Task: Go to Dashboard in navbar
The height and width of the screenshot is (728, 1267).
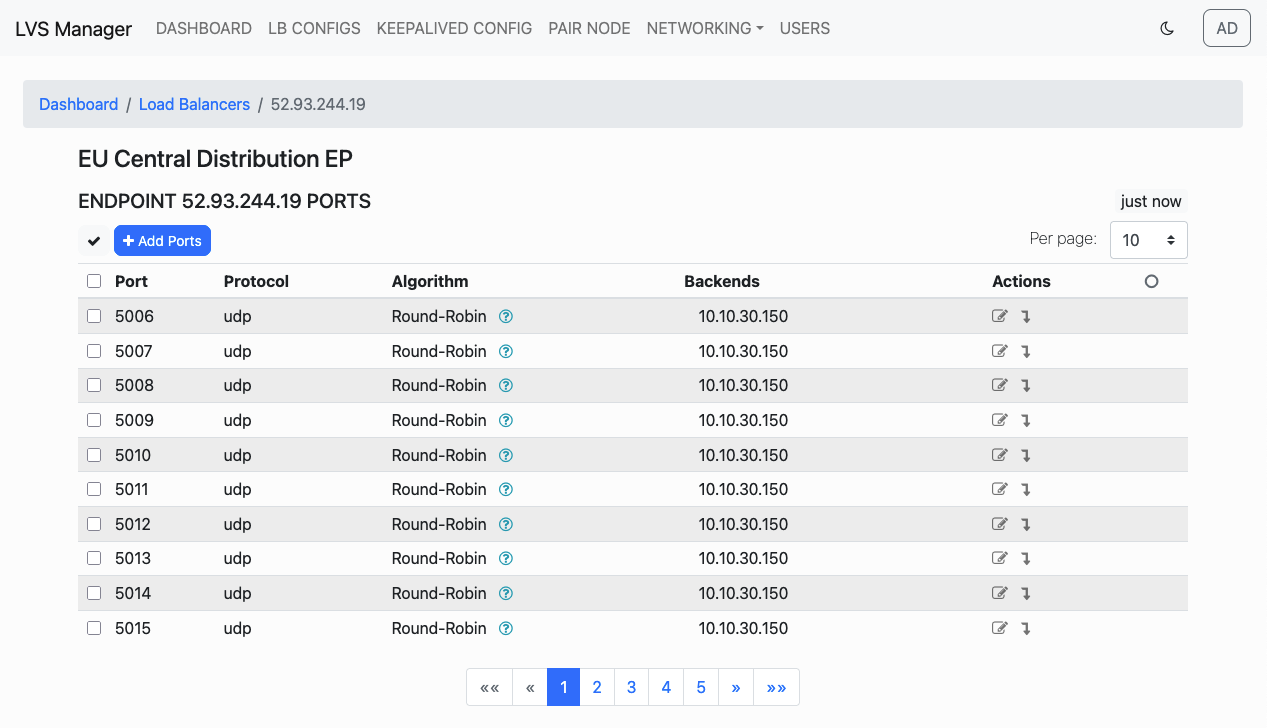Action: click(x=204, y=29)
